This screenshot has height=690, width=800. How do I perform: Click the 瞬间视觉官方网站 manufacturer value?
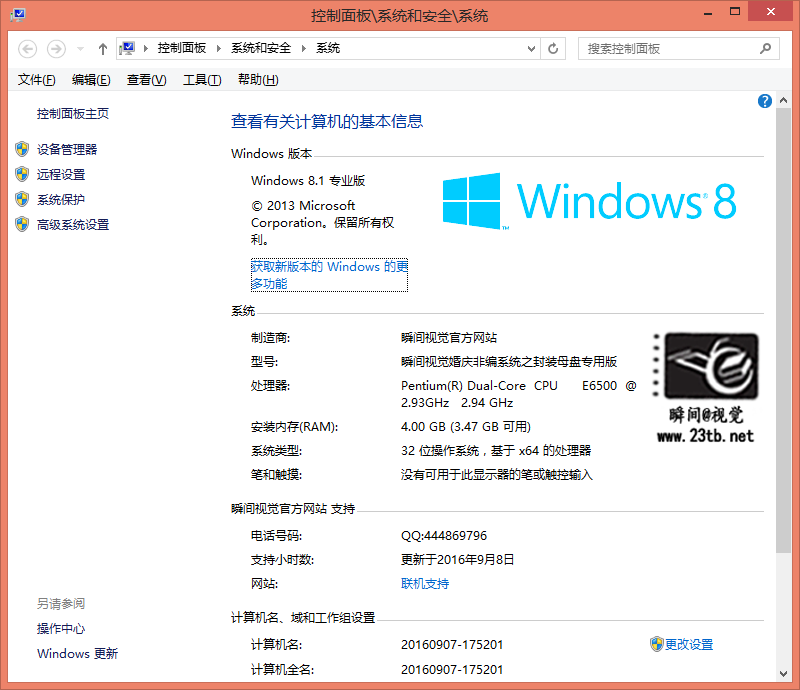449,338
